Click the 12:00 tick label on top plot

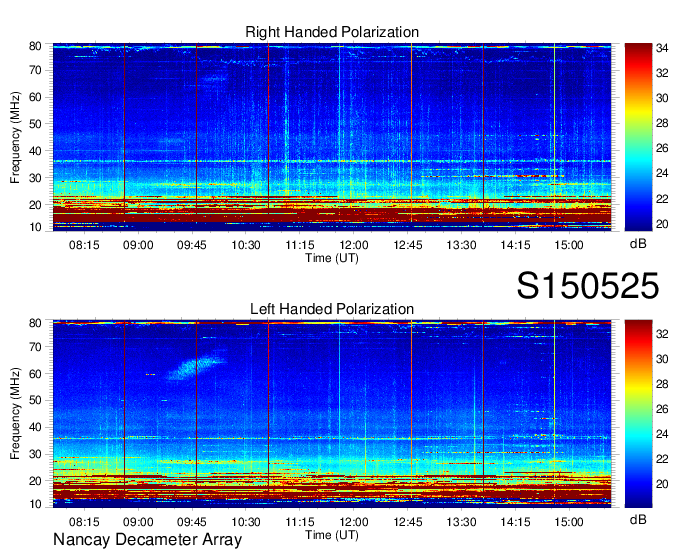point(354,245)
